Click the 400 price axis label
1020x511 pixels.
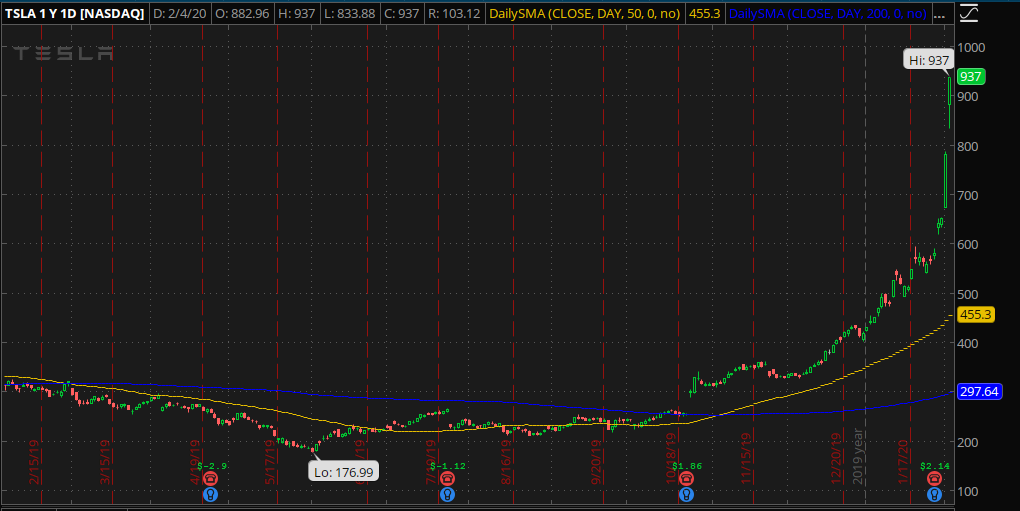tap(968, 343)
